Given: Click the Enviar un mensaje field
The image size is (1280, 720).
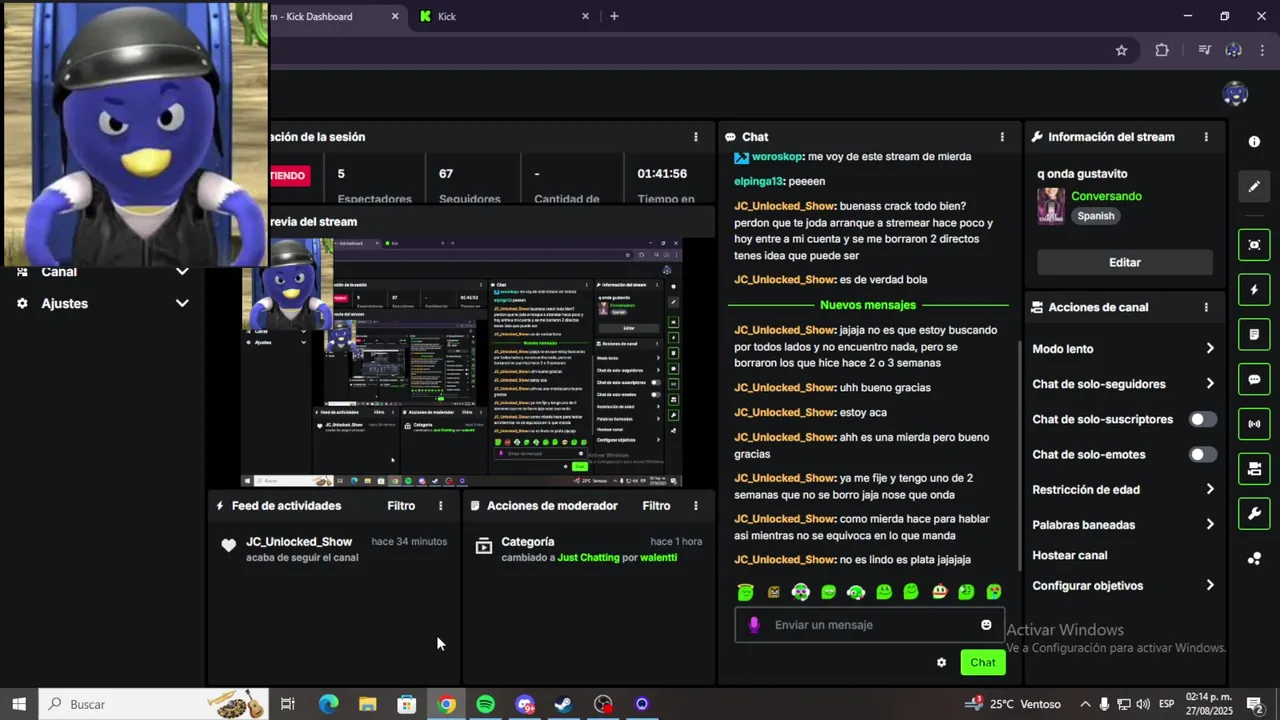Looking at the screenshot, I should [870, 625].
